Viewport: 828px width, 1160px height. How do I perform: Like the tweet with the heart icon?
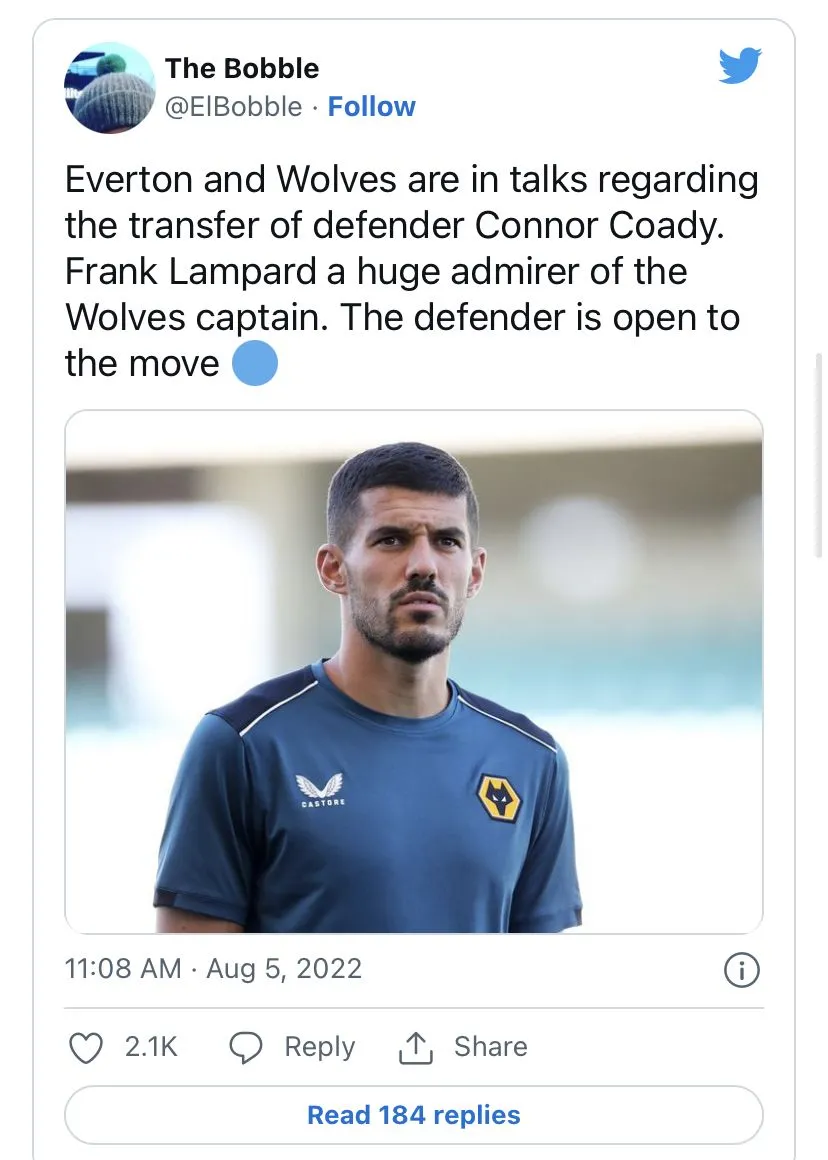pyautogui.click(x=86, y=1047)
